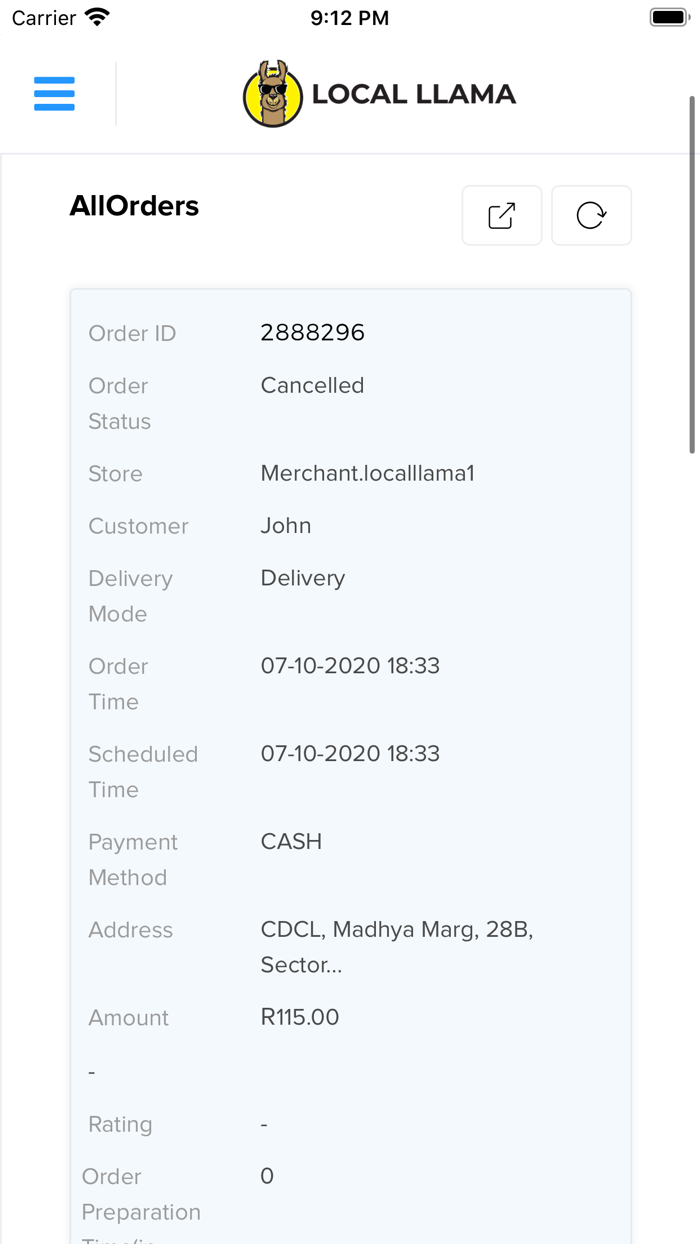Tap the Local Llama logo
700x1244 pixels.
(272, 95)
